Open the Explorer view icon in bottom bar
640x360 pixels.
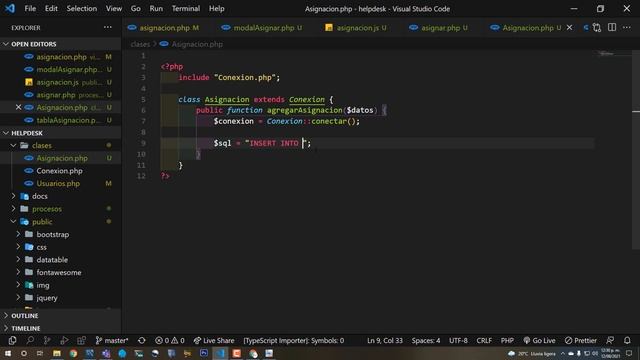[12, 340]
